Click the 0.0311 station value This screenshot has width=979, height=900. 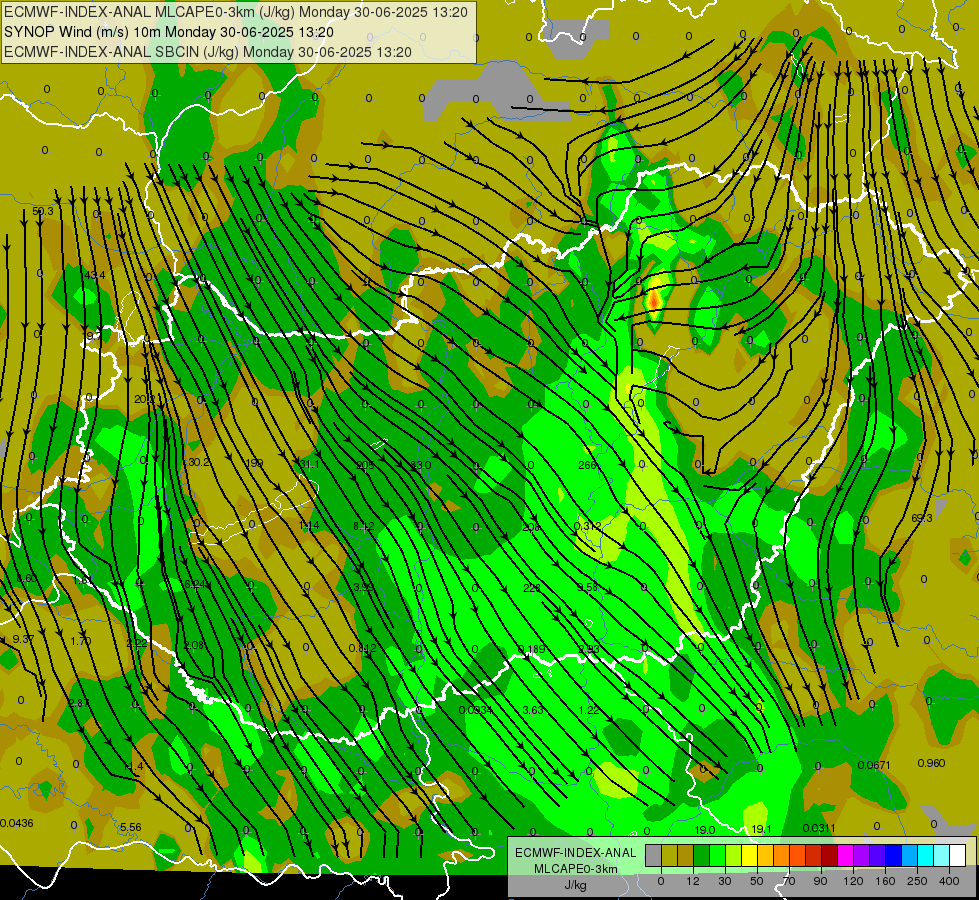819,828
